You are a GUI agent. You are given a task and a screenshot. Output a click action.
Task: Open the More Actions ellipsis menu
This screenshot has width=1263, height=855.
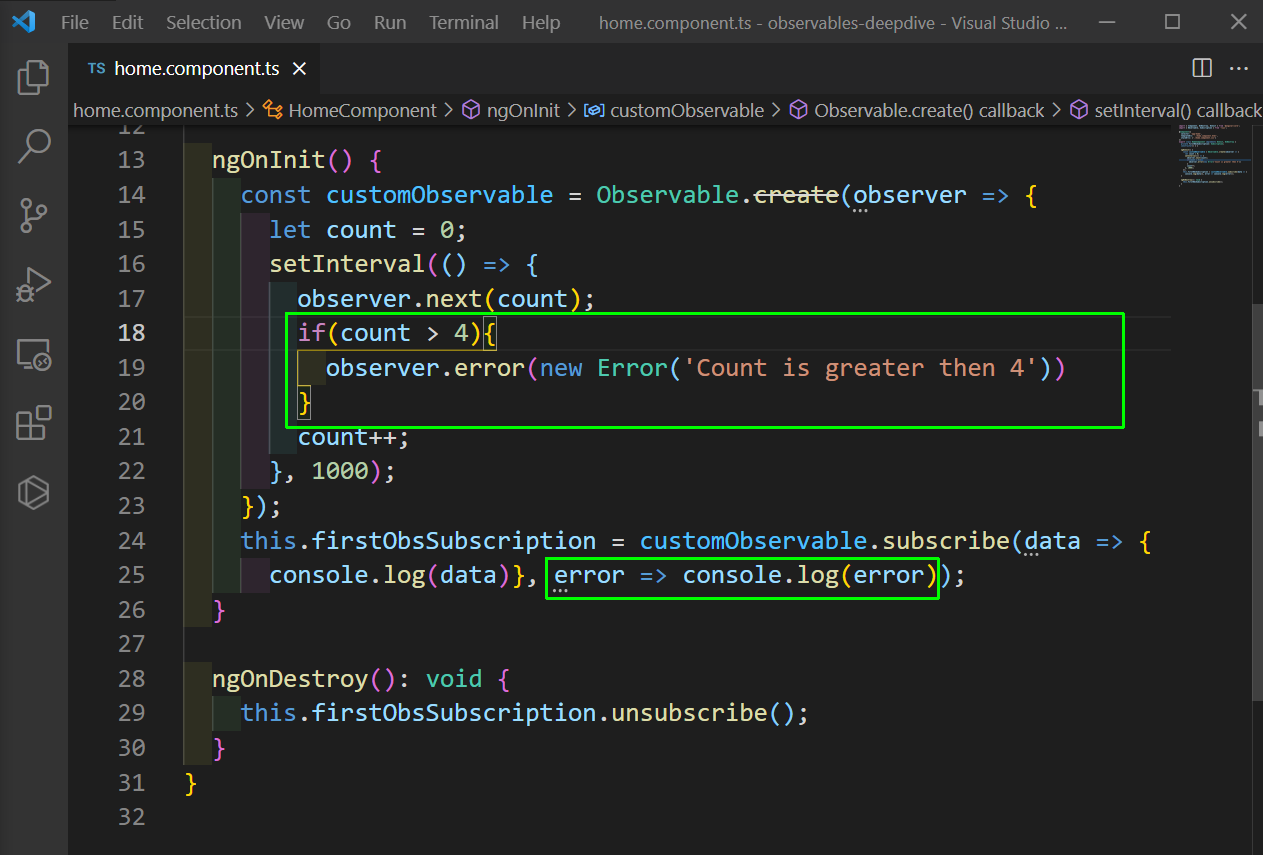[1239, 68]
